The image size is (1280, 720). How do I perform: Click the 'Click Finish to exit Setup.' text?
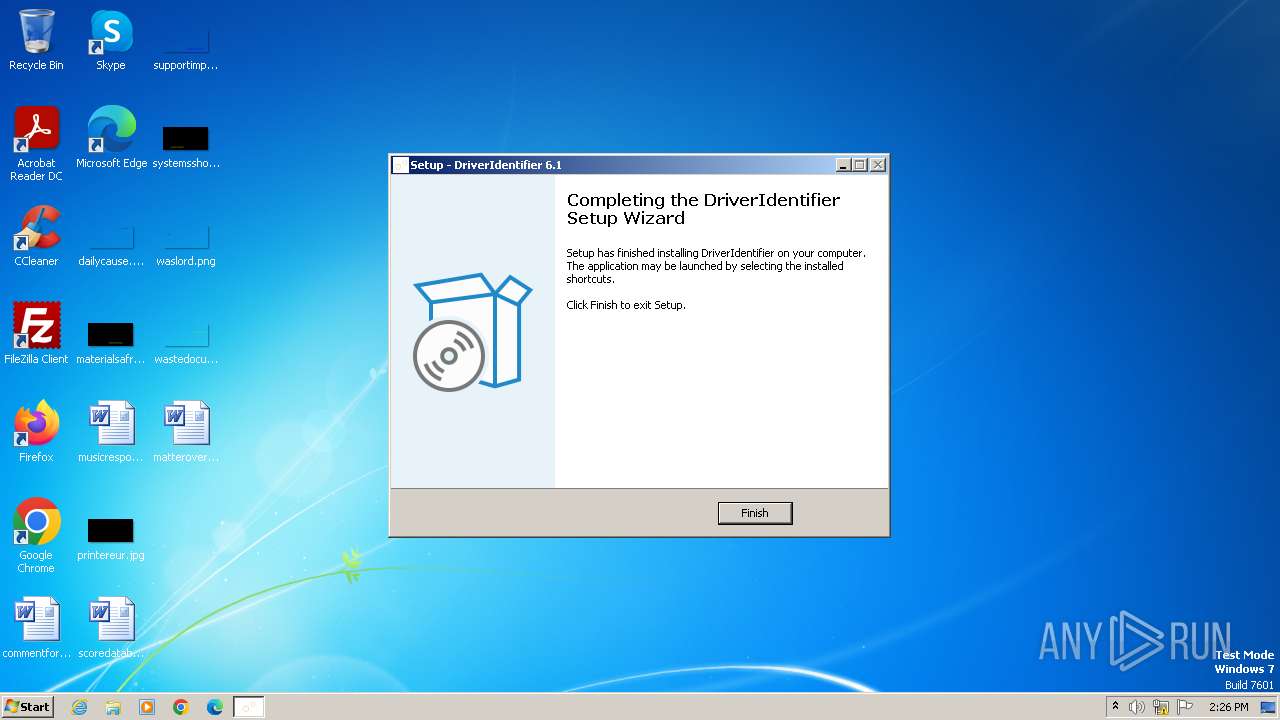coord(626,305)
